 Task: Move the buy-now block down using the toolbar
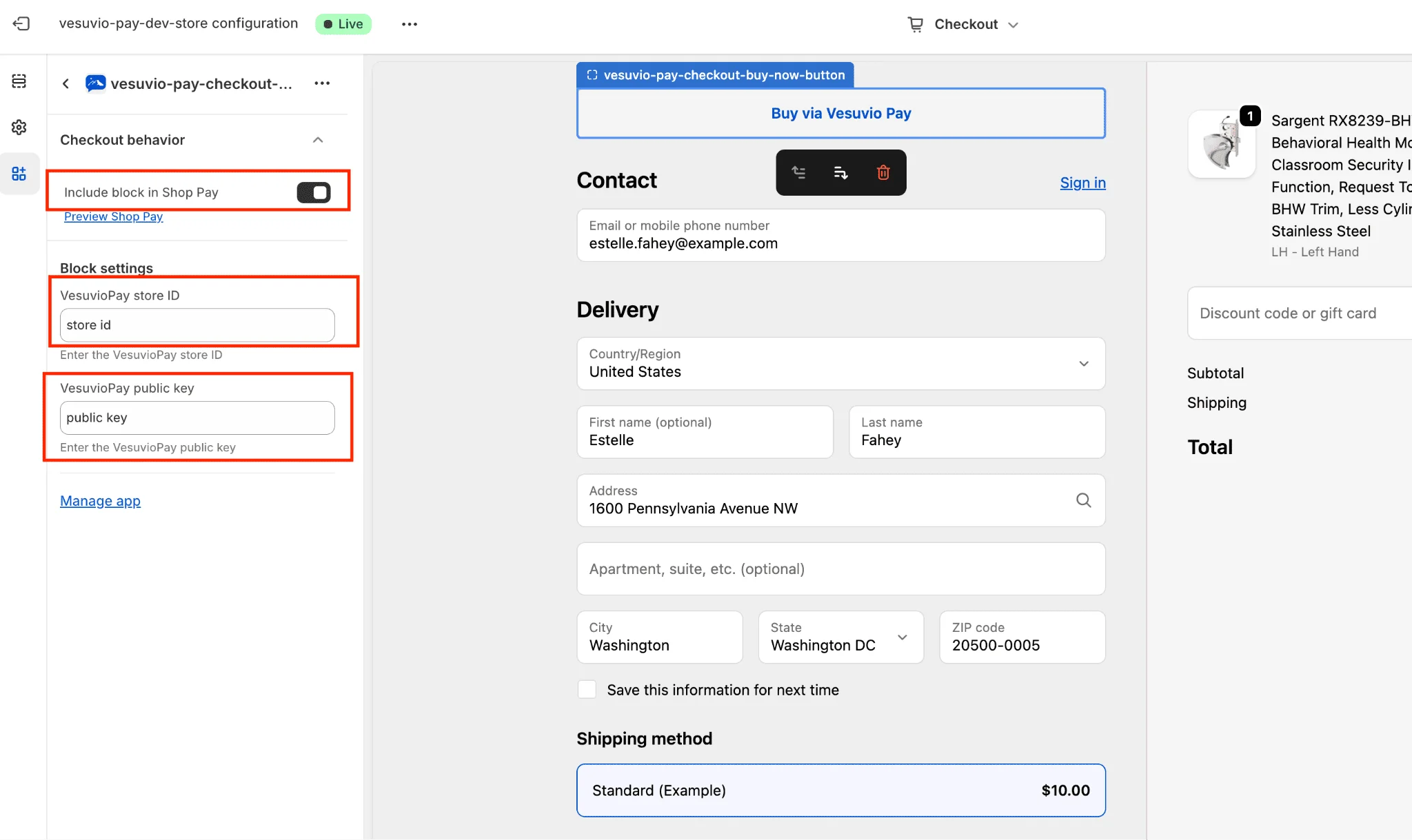(x=840, y=172)
